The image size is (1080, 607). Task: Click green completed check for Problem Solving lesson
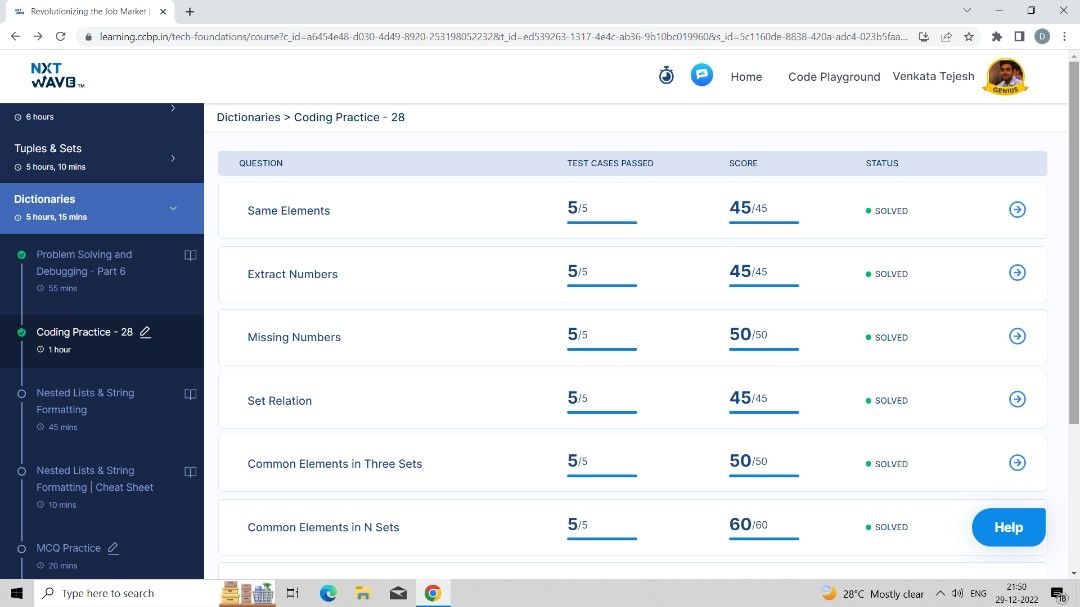(21, 255)
